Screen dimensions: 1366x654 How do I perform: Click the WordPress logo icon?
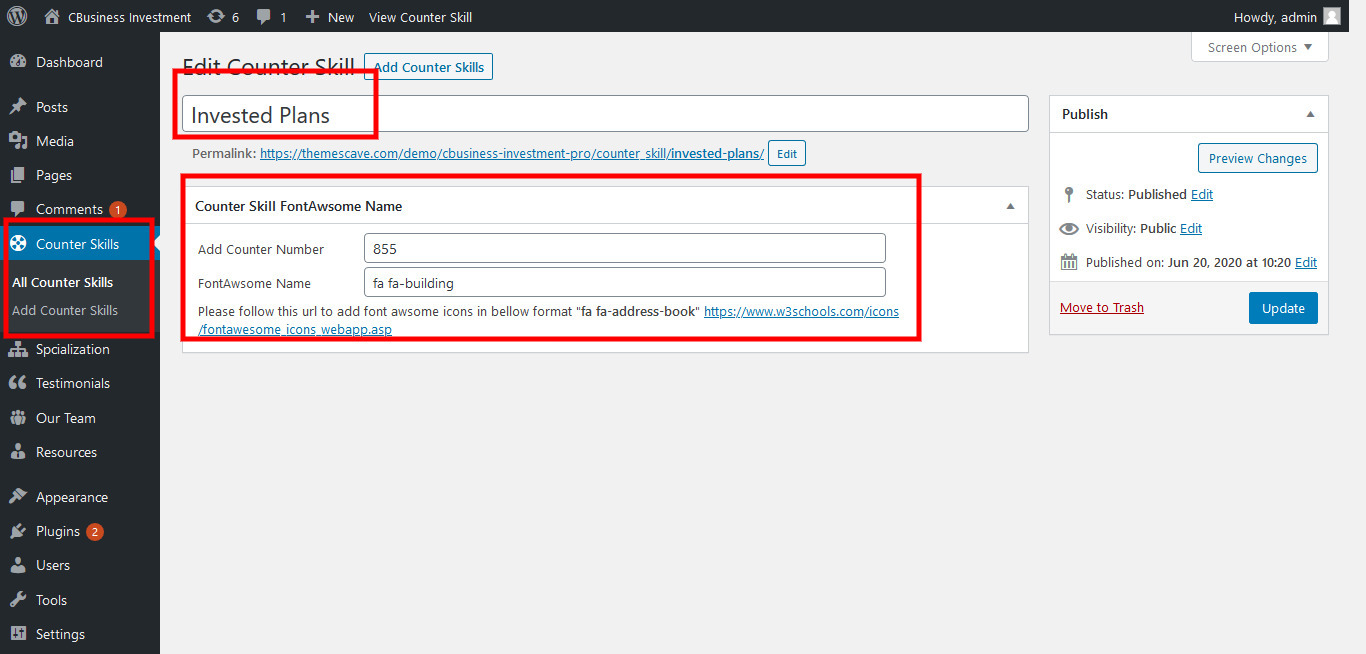[x=17, y=16]
